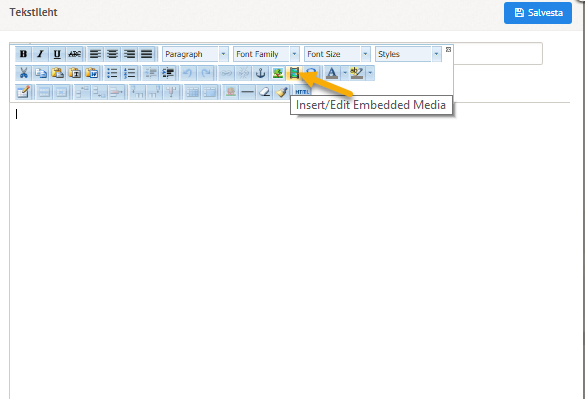Toggle strikethrough formatting

[75, 54]
